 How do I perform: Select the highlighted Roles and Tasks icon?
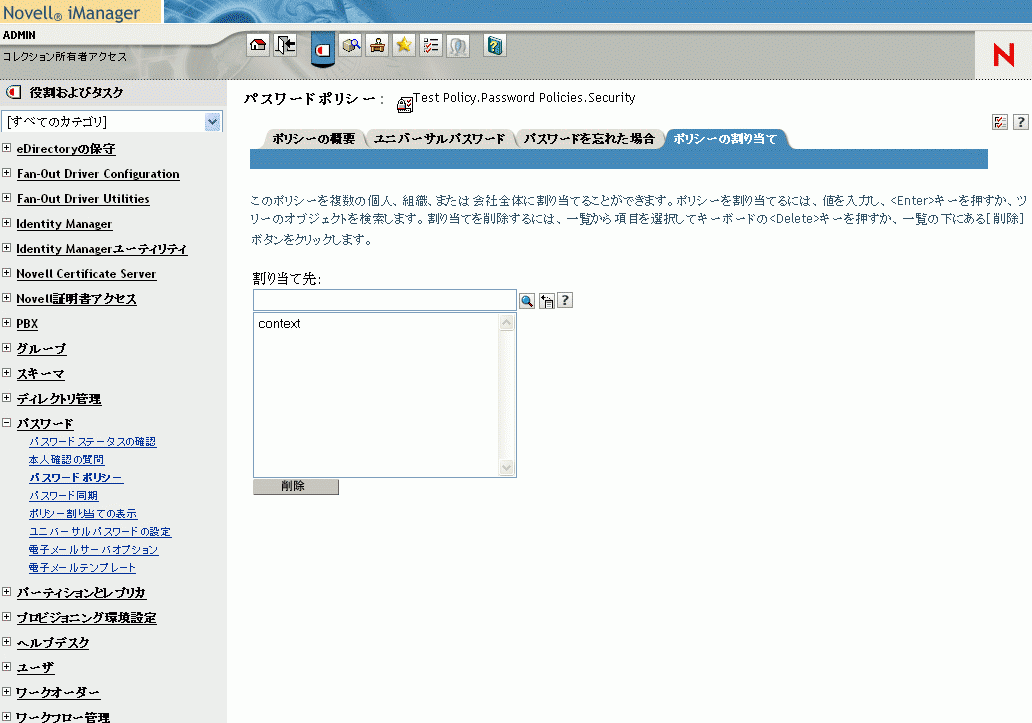pos(323,45)
